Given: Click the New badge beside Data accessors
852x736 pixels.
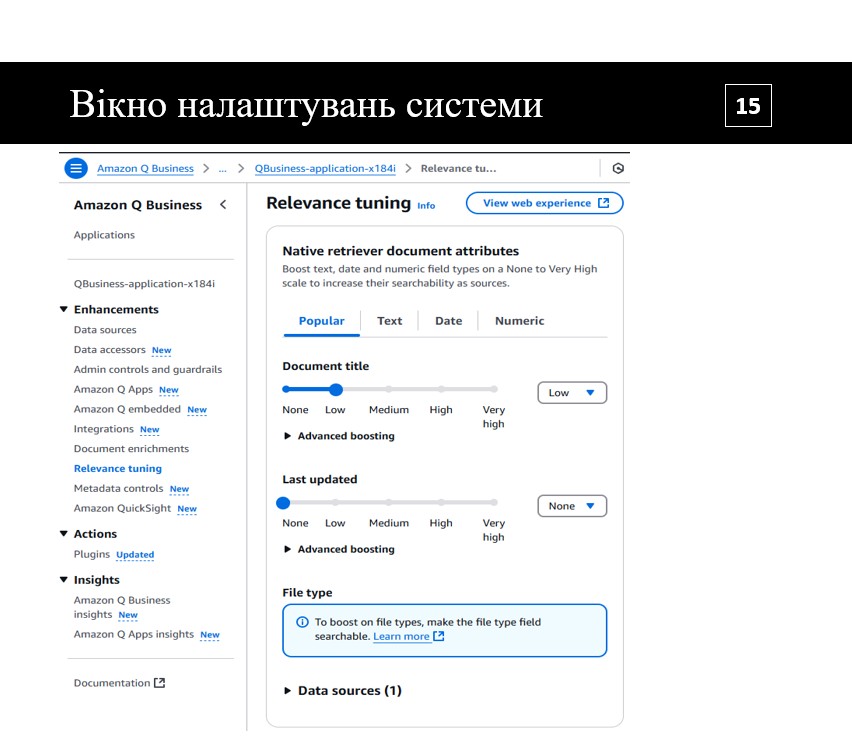Looking at the screenshot, I should (x=161, y=350).
